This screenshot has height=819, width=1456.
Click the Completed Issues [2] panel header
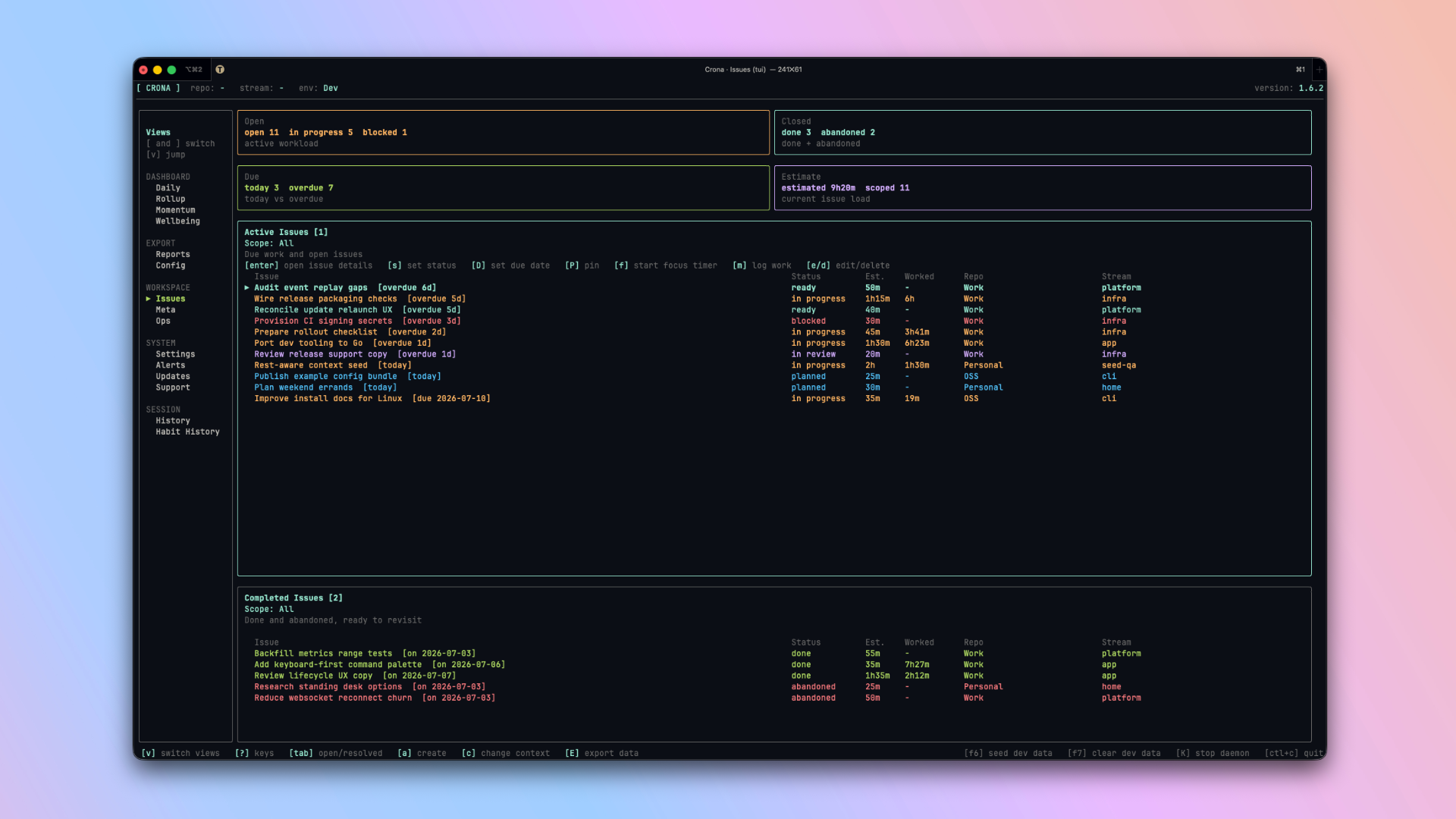(293, 598)
